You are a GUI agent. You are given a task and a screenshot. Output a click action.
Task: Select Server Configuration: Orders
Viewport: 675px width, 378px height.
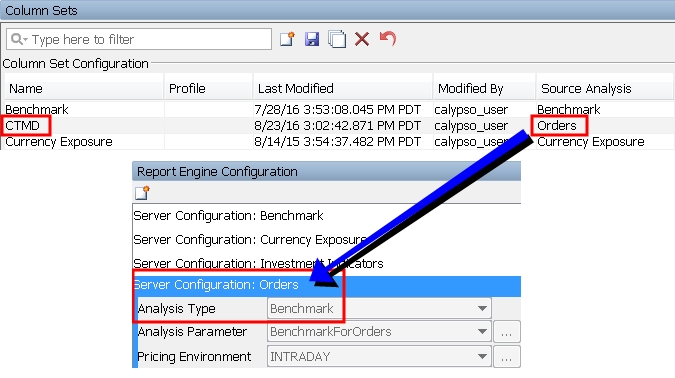[x=327, y=285]
